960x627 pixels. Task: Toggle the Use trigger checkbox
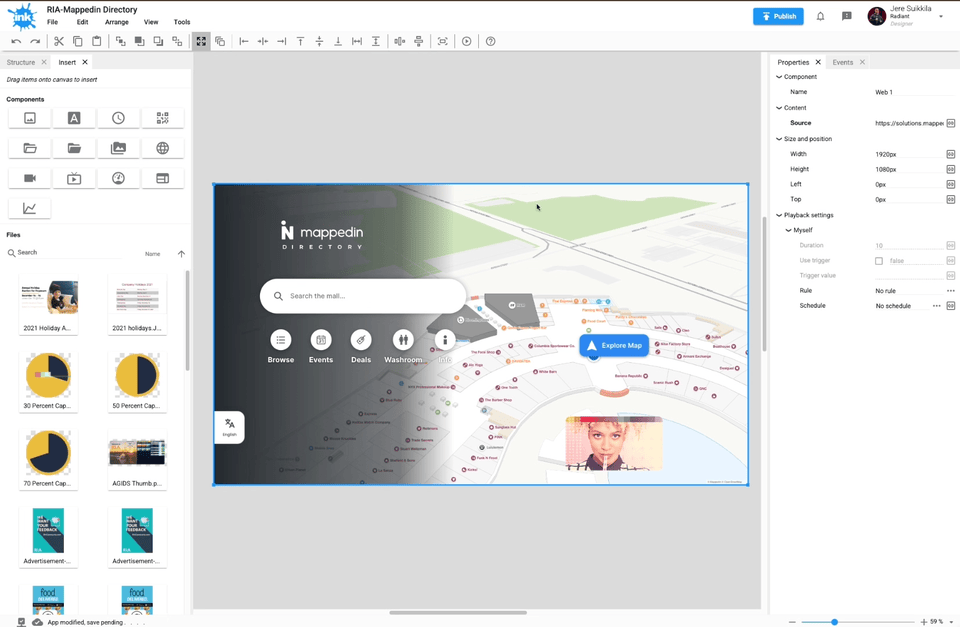click(879, 261)
